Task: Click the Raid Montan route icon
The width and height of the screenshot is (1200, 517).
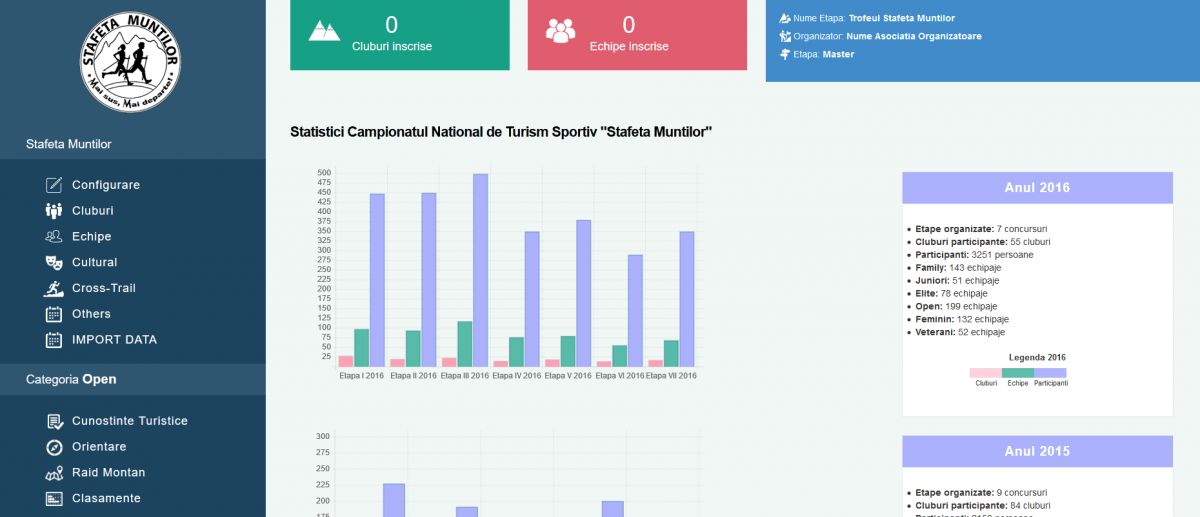Action: [x=54, y=473]
